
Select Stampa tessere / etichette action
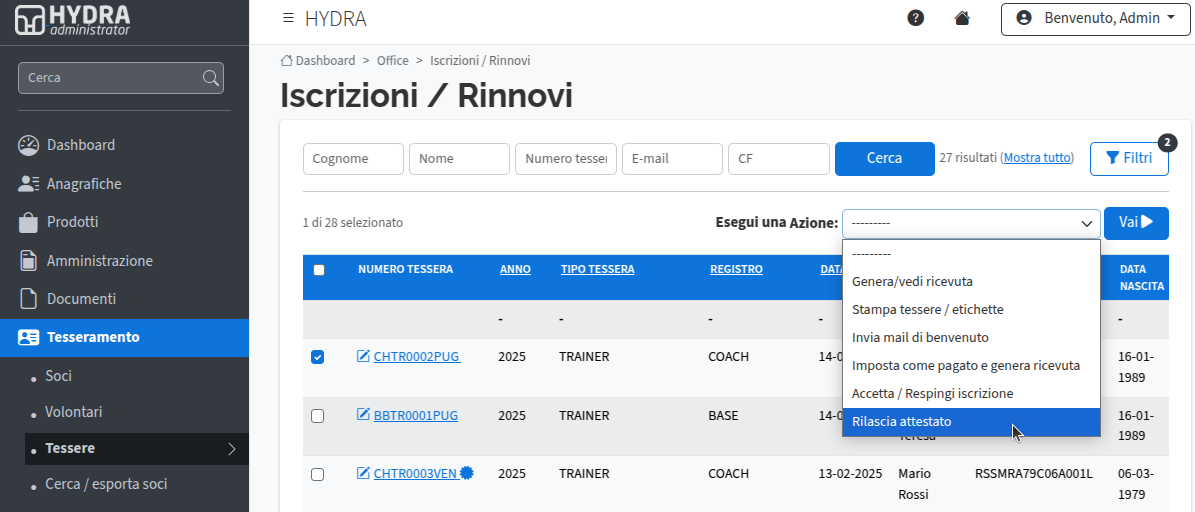pos(971,309)
